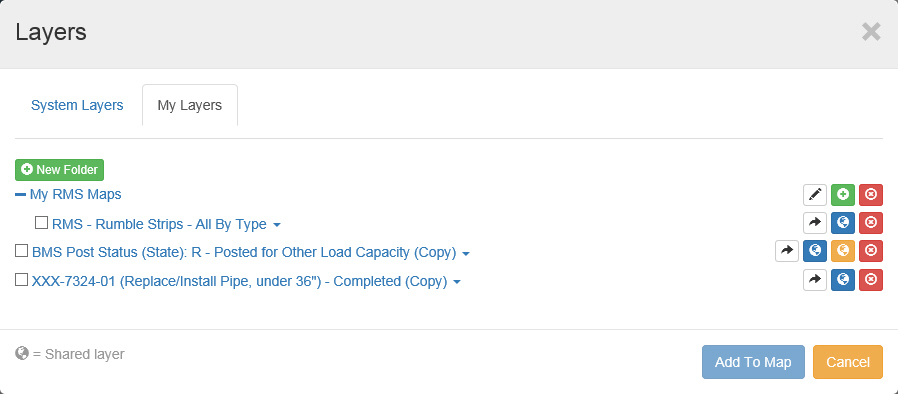
Task: Click the New Folder button
Action: [x=60, y=170]
